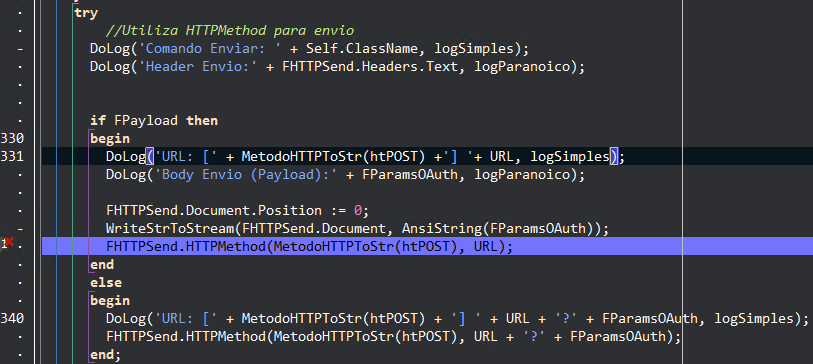
Task: Toggle breakpoint in gutter at line 331
Action: click(x=12, y=157)
